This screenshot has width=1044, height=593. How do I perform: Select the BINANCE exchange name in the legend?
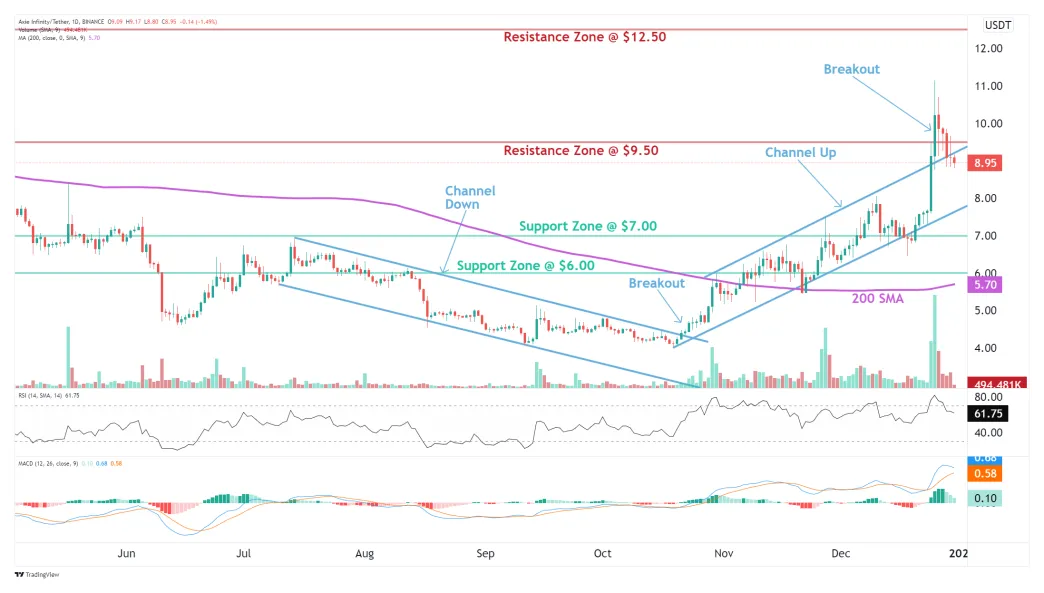[92, 21]
